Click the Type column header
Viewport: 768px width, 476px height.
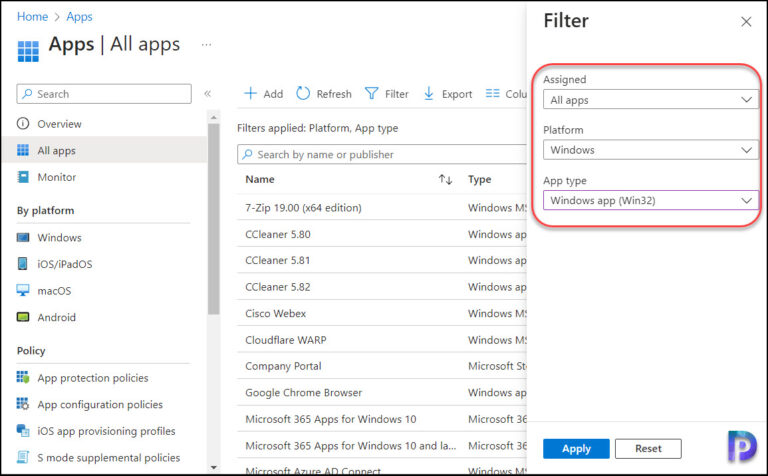coord(480,179)
